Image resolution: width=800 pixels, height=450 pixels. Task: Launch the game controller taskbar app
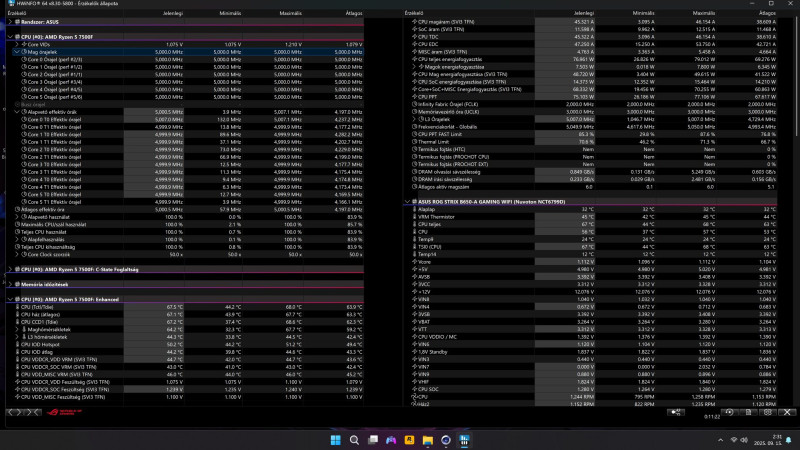pos(391,440)
